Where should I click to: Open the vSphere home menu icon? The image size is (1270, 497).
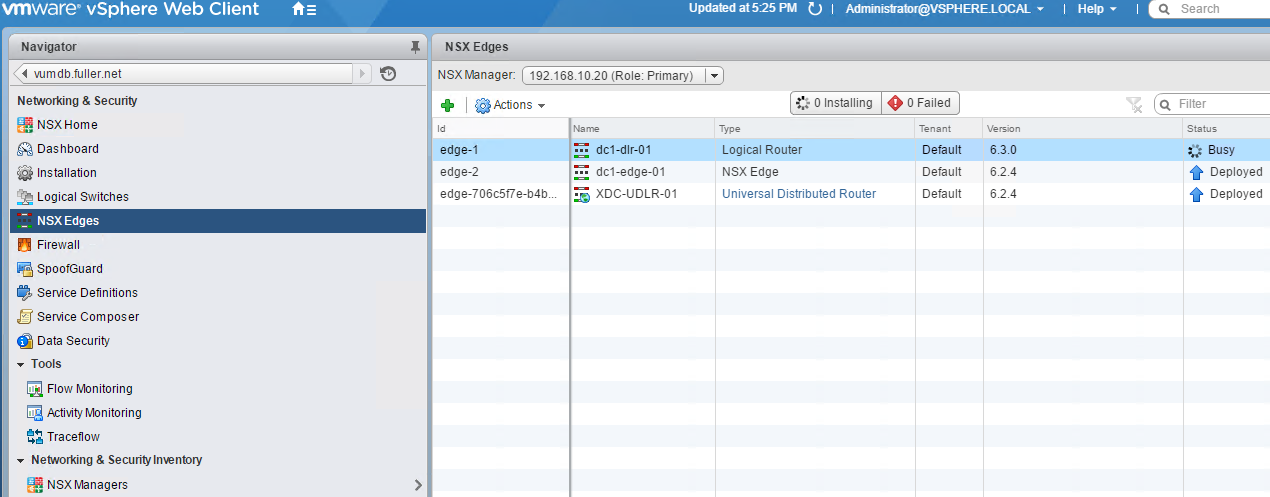[x=304, y=9]
